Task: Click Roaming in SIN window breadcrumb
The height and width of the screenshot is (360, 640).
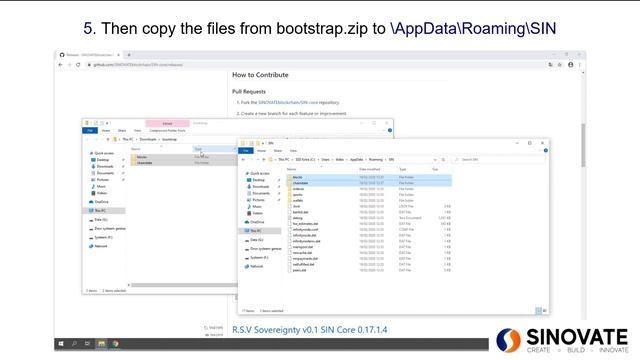Action: (376, 160)
